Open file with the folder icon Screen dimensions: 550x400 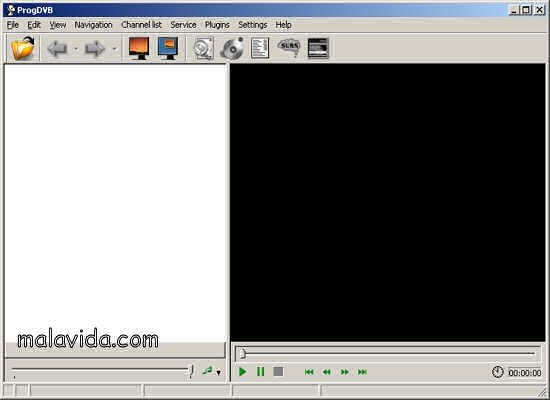tap(23, 48)
